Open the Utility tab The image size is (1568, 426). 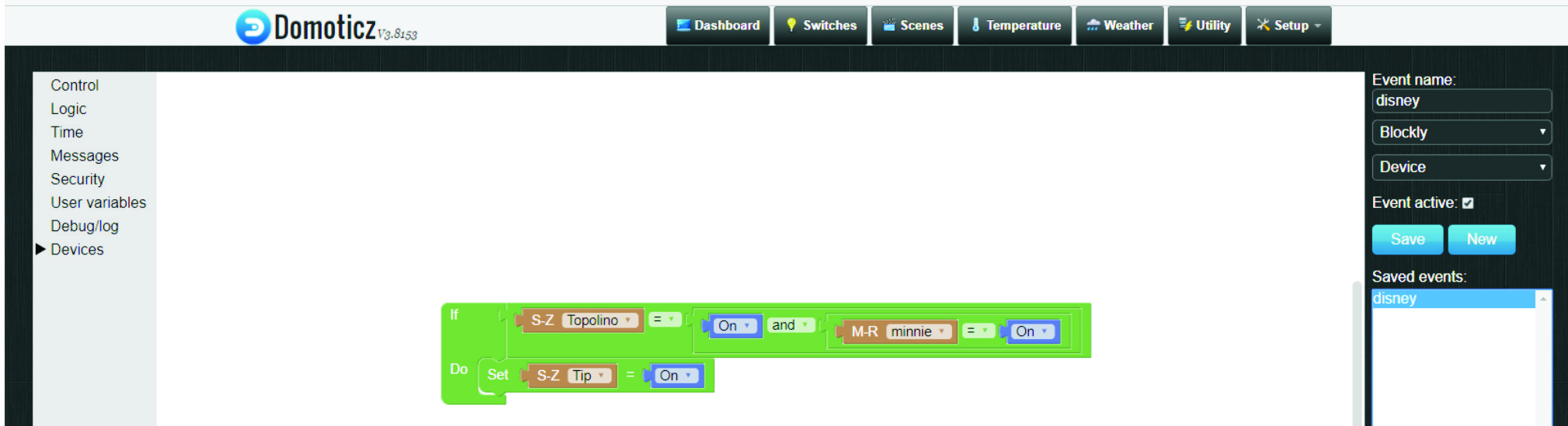[1205, 26]
